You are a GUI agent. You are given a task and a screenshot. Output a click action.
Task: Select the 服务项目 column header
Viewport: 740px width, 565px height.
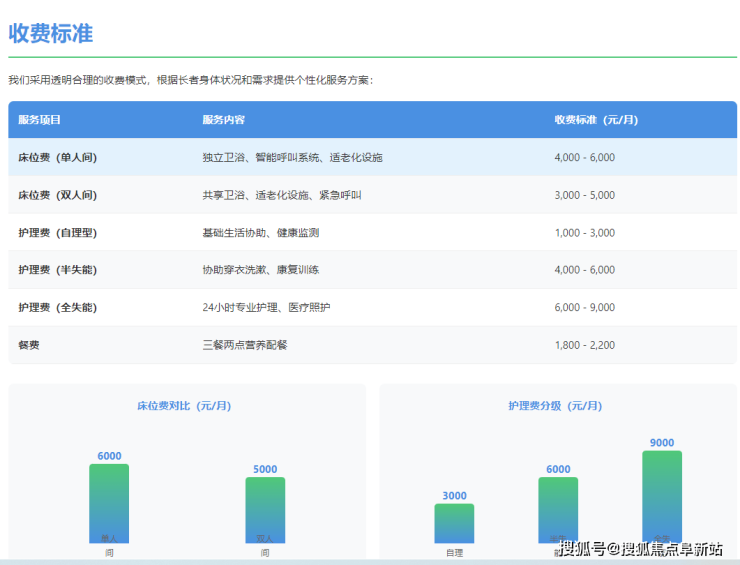[x=40, y=120]
